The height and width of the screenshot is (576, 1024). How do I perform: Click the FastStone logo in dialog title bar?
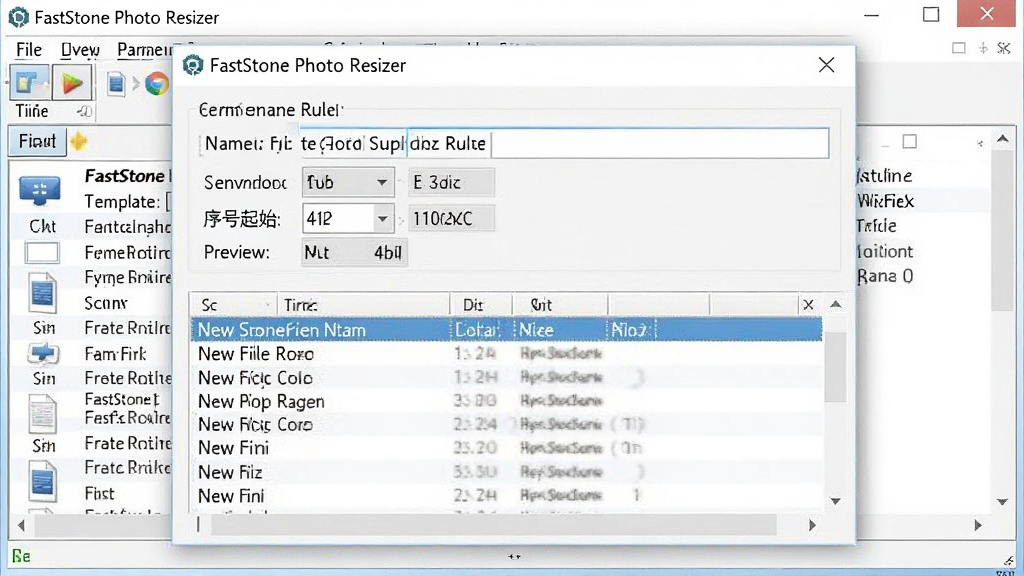(193, 65)
